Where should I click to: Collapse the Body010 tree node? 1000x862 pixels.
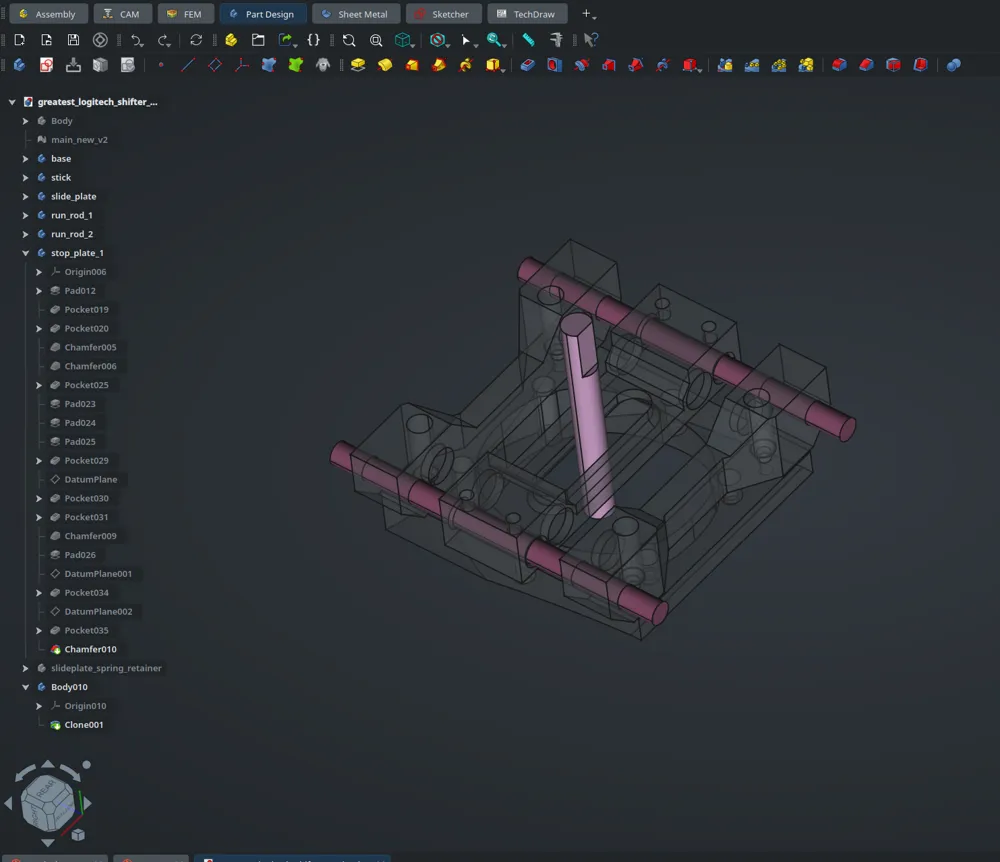[26, 687]
